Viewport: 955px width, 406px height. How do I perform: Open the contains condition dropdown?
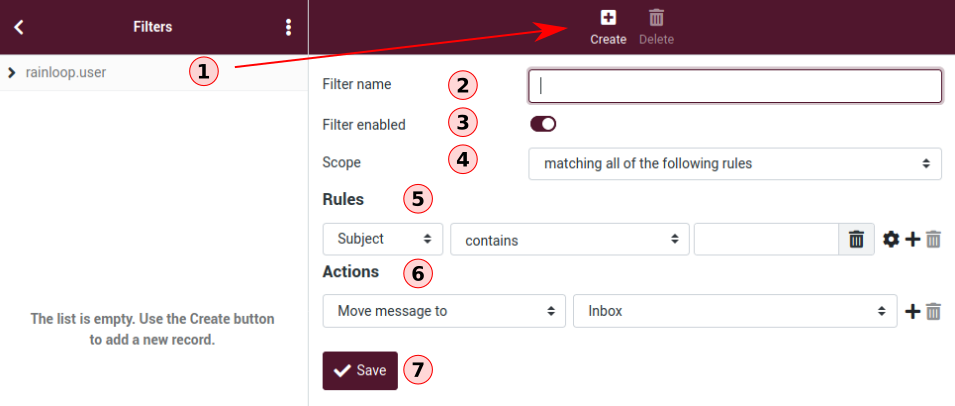point(570,239)
